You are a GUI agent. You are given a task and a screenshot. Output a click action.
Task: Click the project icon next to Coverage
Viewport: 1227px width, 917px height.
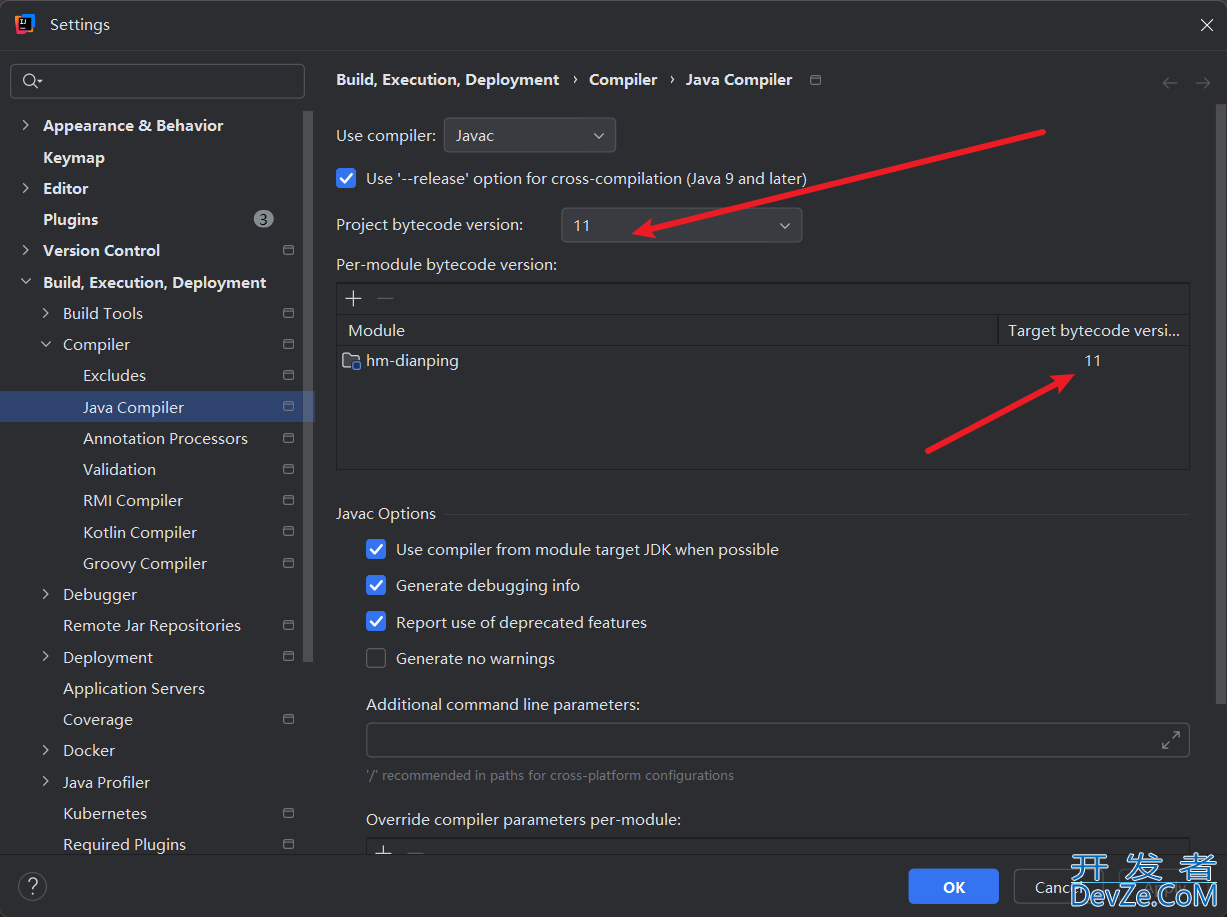288,719
